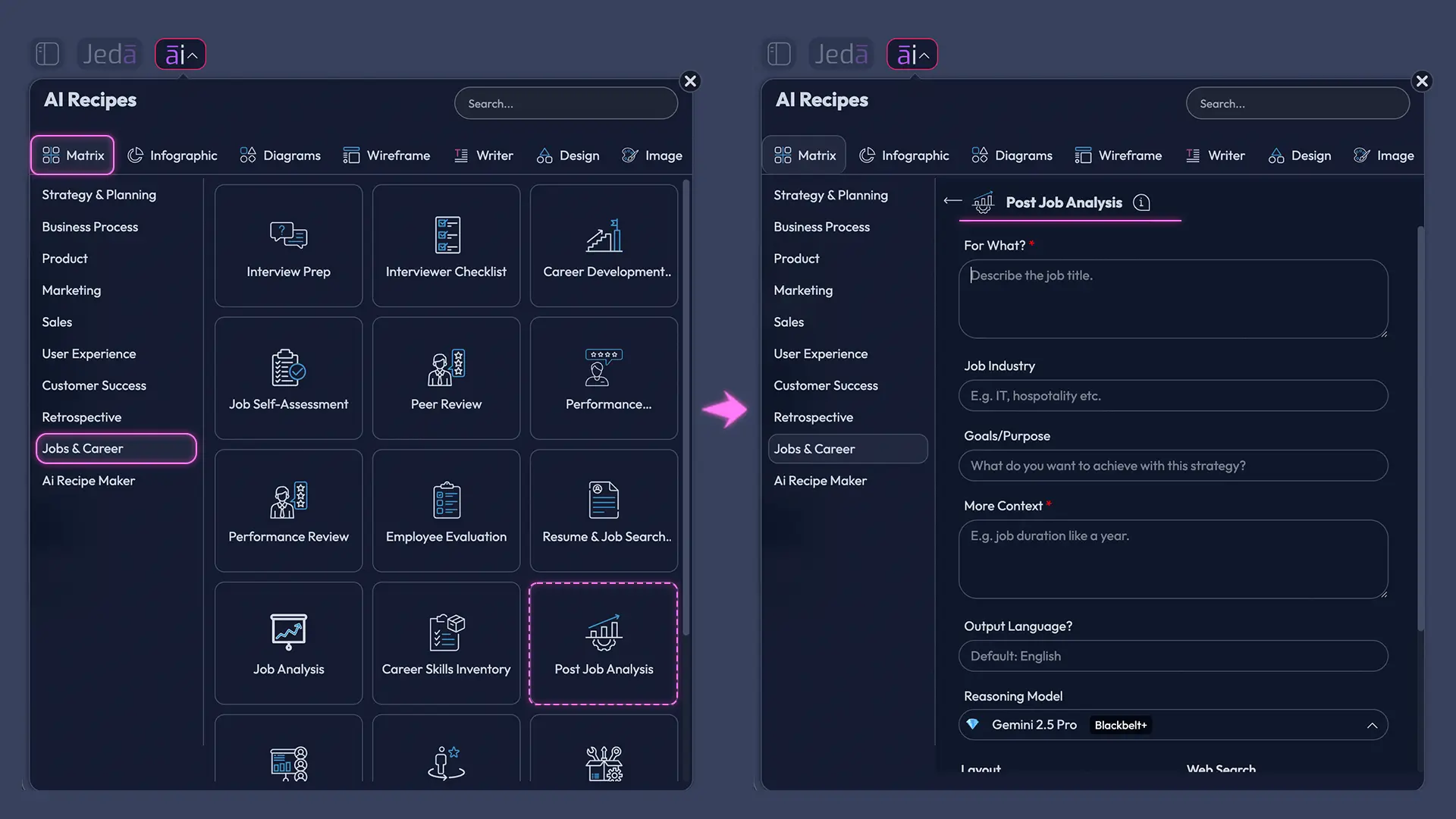
Task: Toggle sidebar panel icon in right window
Action: click(x=779, y=54)
